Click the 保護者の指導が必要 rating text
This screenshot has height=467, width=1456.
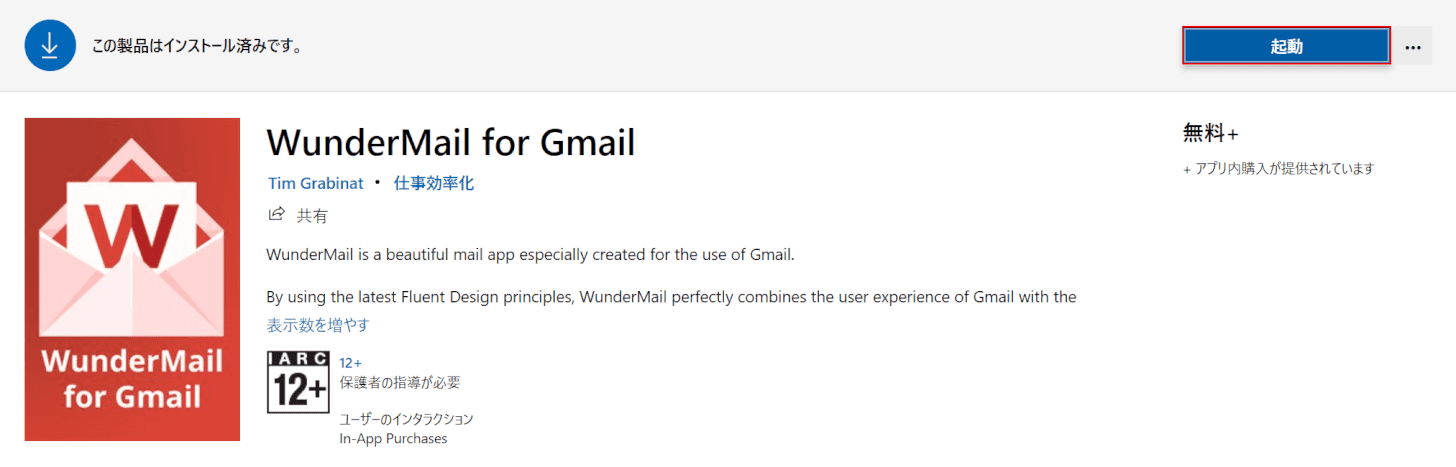[400, 382]
